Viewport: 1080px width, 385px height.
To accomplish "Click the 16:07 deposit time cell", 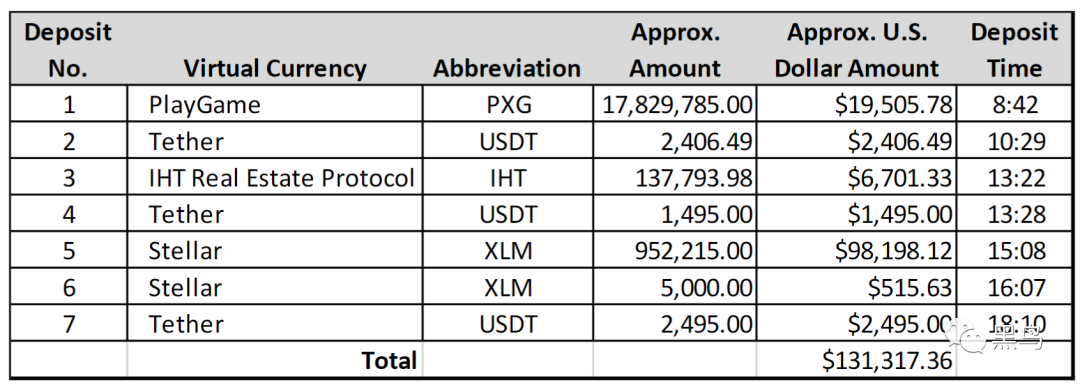I will [1015, 287].
